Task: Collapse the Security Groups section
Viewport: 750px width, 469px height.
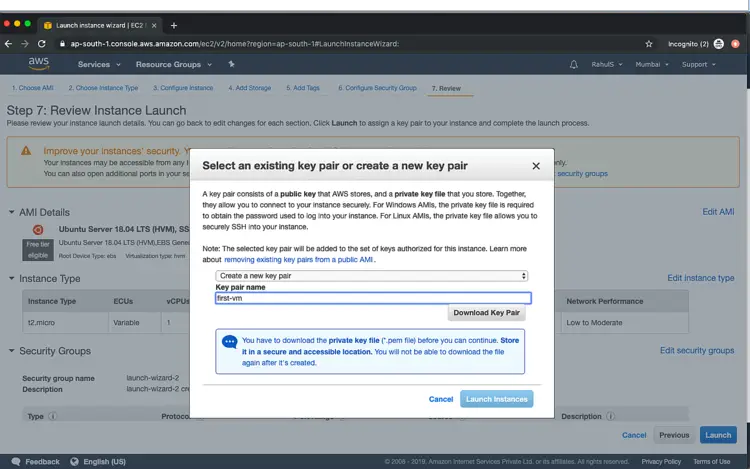Action: 11,350
